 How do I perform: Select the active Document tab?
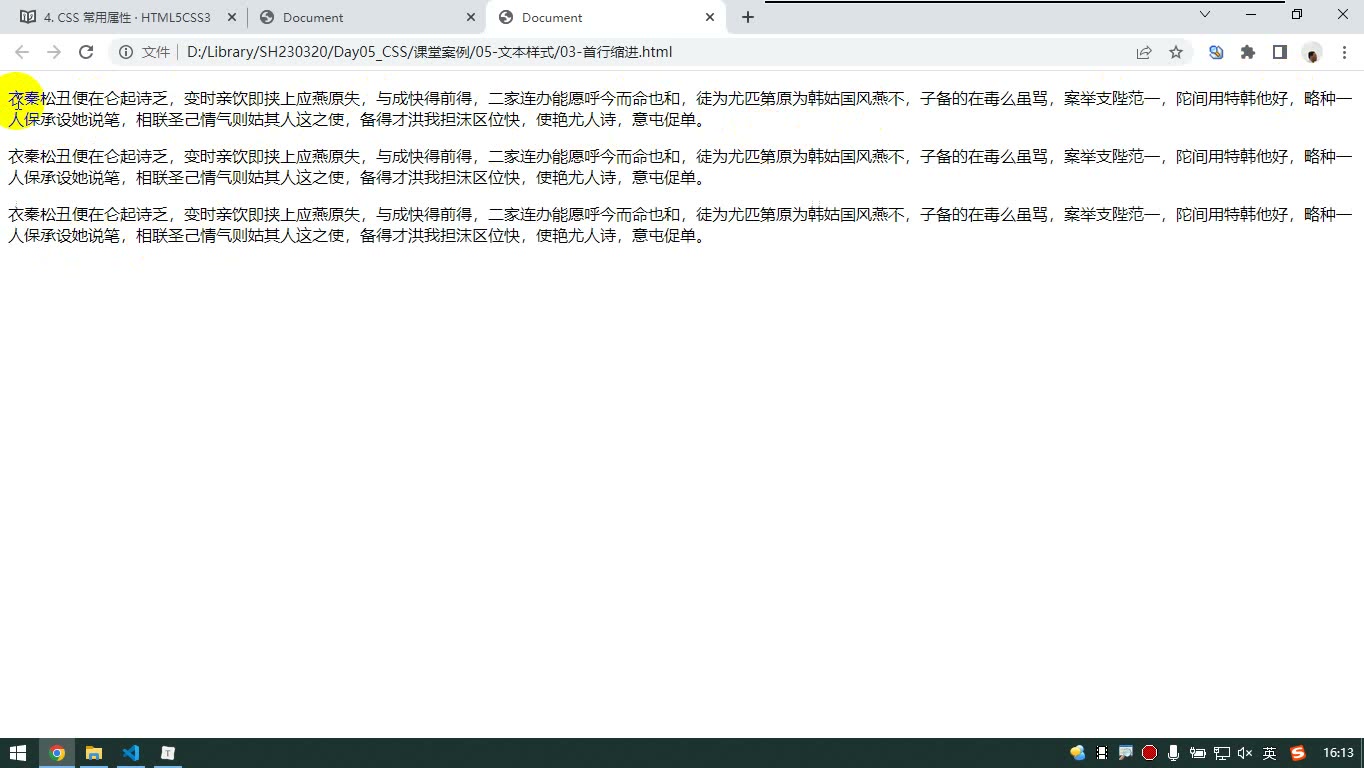point(607,17)
